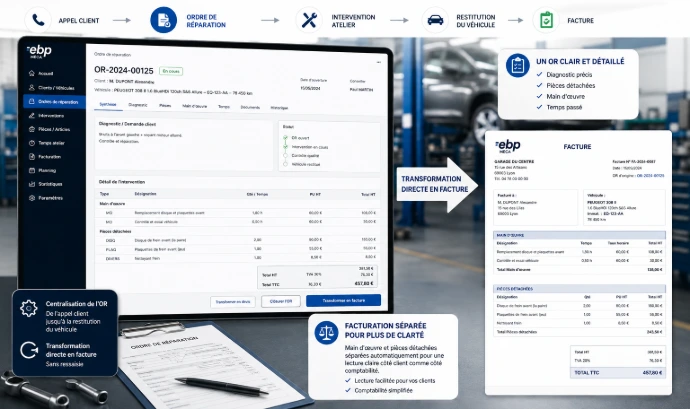The height and width of the screenshot is (409, 690).
Task: Open Planning via its calendar icon
Action: (32, 170)
